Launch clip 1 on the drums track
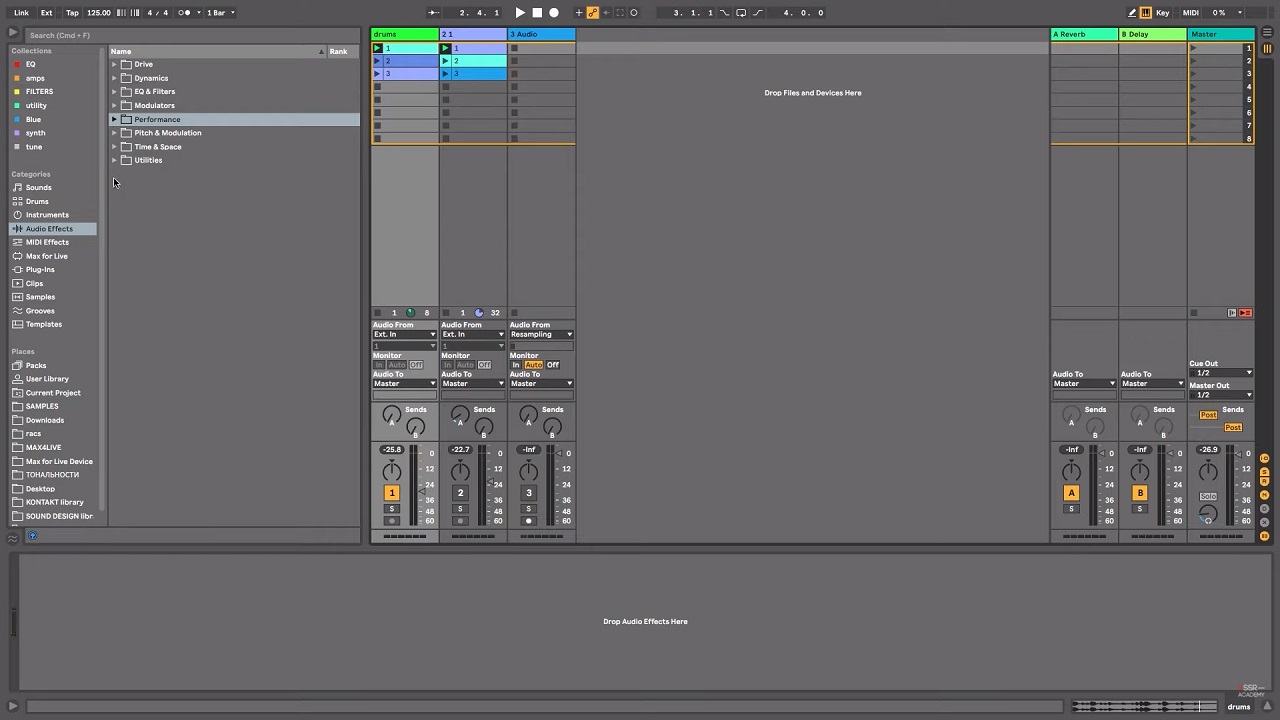Image resolution: width=1280 pixels, height=720 pixels. (378, 48)
